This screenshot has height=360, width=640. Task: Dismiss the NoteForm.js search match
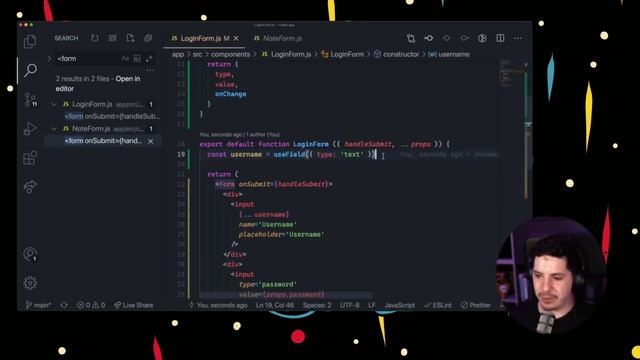[x=151, y=141]
